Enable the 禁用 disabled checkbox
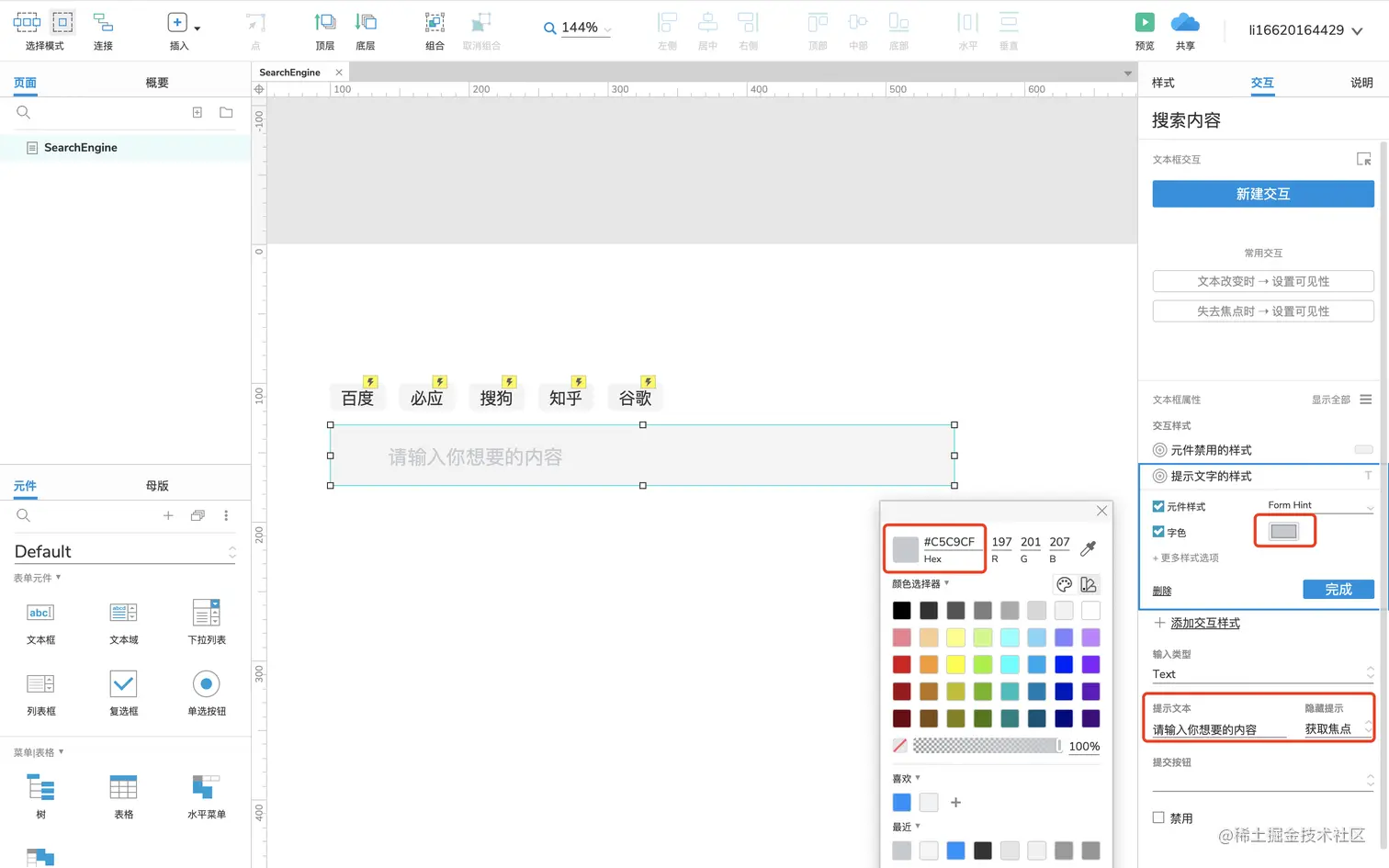This screenshot has height=868, width=1389. (x=1158, y=817)
